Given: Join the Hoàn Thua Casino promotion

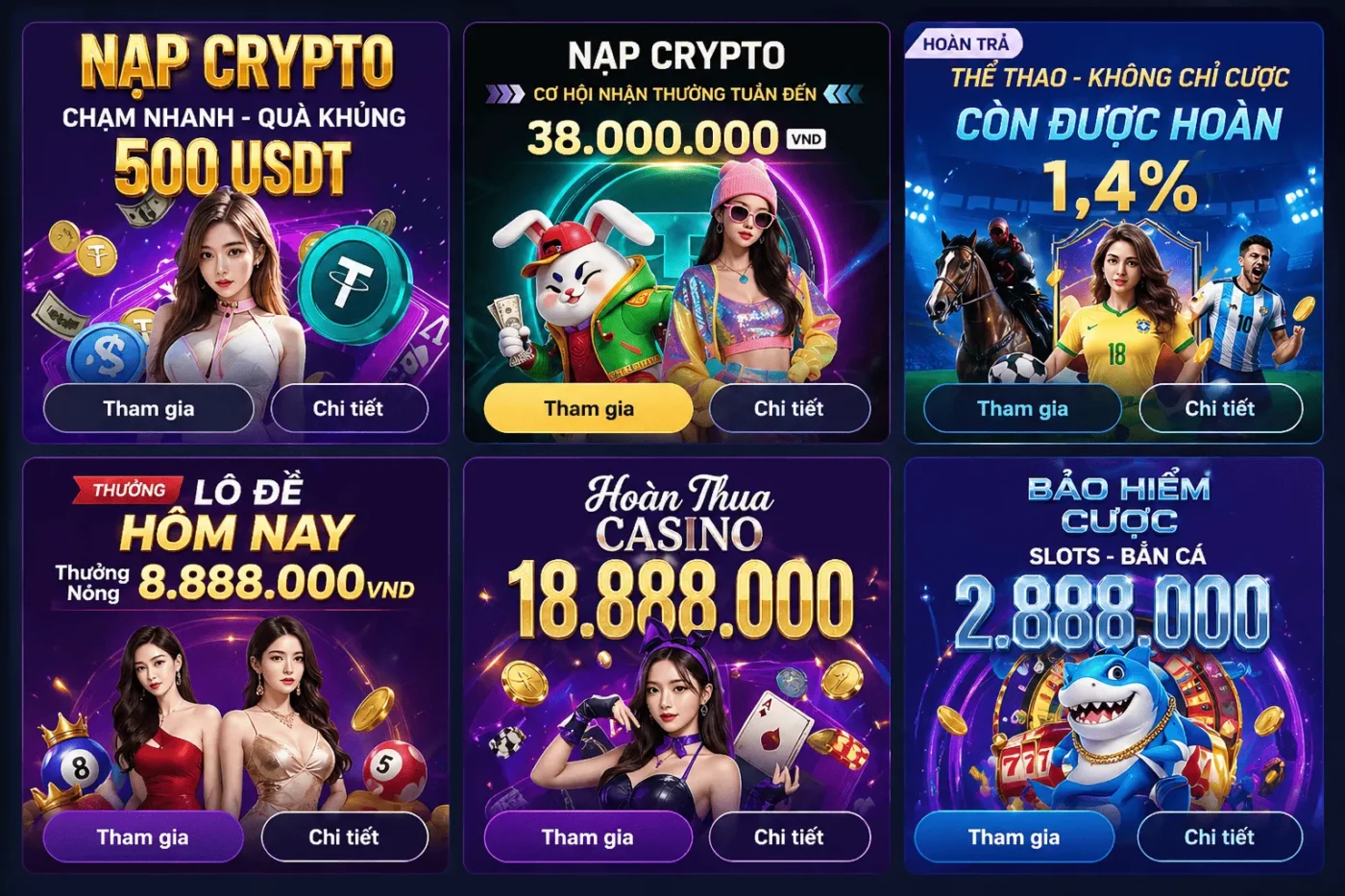Looking at the screenshot, I should click(x=588, y=836).
